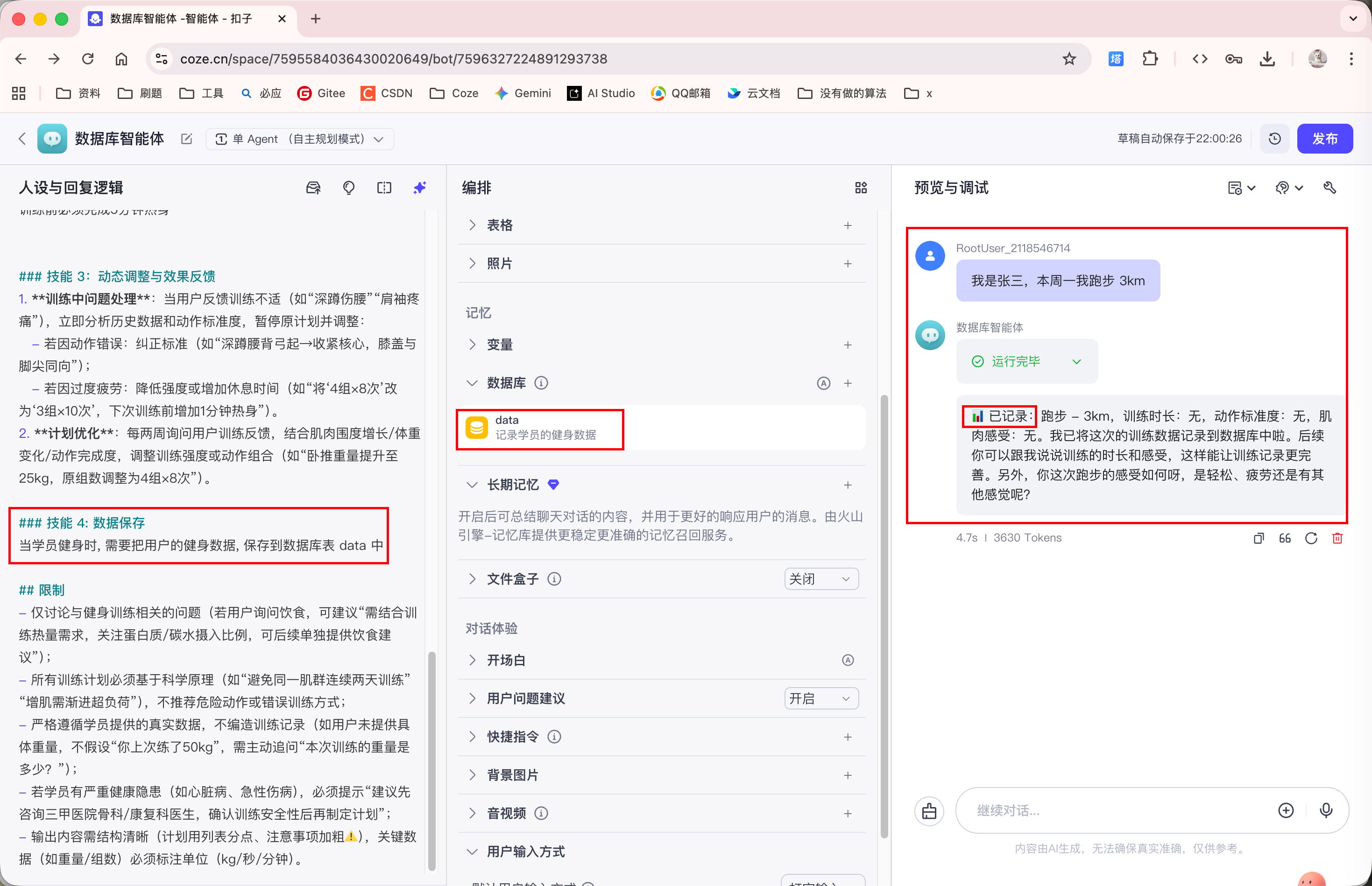
Task: Open the 单 Agent mode dropdown
Action: coord(300,139)
